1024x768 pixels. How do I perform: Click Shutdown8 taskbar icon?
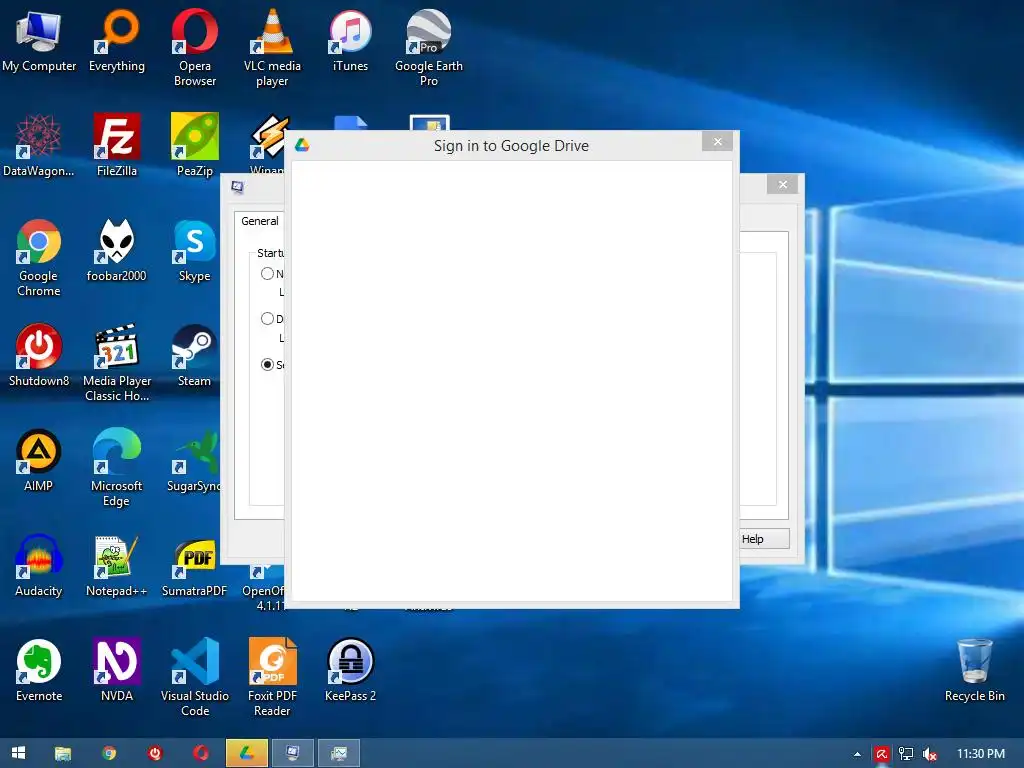(155, 754)
